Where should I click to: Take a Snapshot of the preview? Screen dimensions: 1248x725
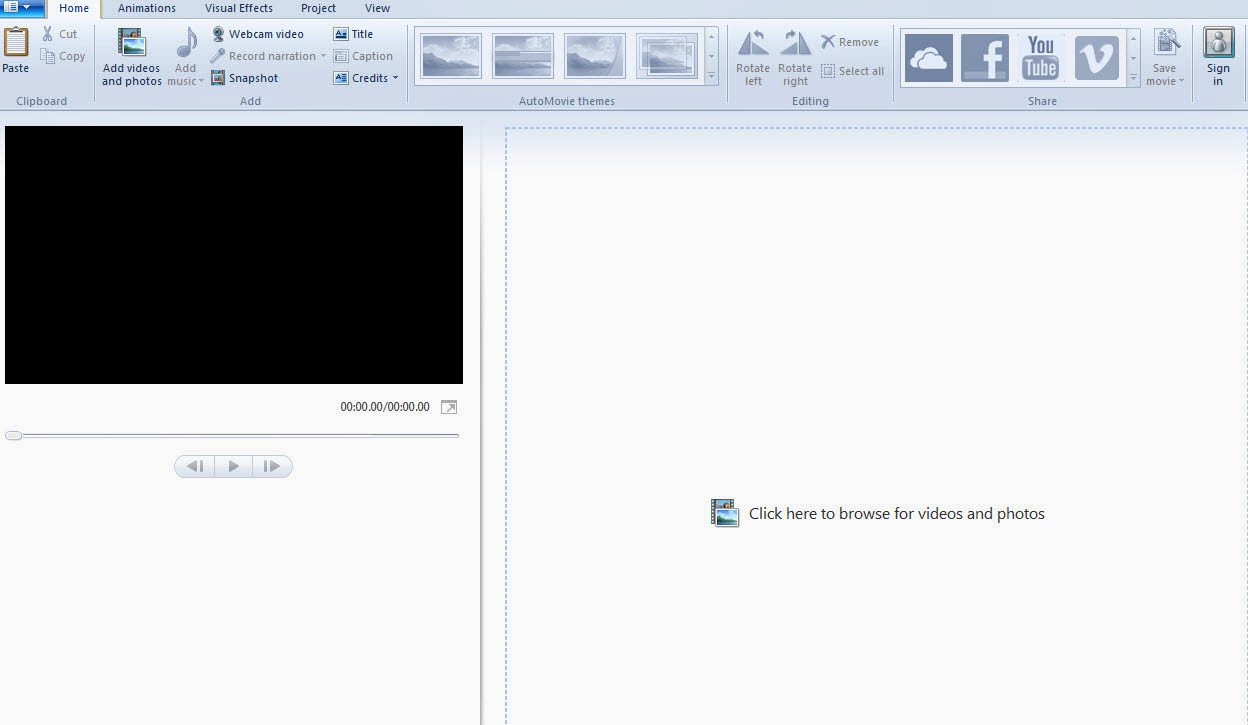pyautogui.click(x=245, y=77)
